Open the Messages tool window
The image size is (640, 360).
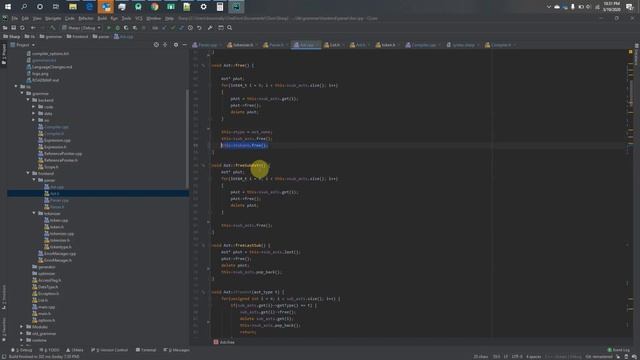[x=176, y=350]
